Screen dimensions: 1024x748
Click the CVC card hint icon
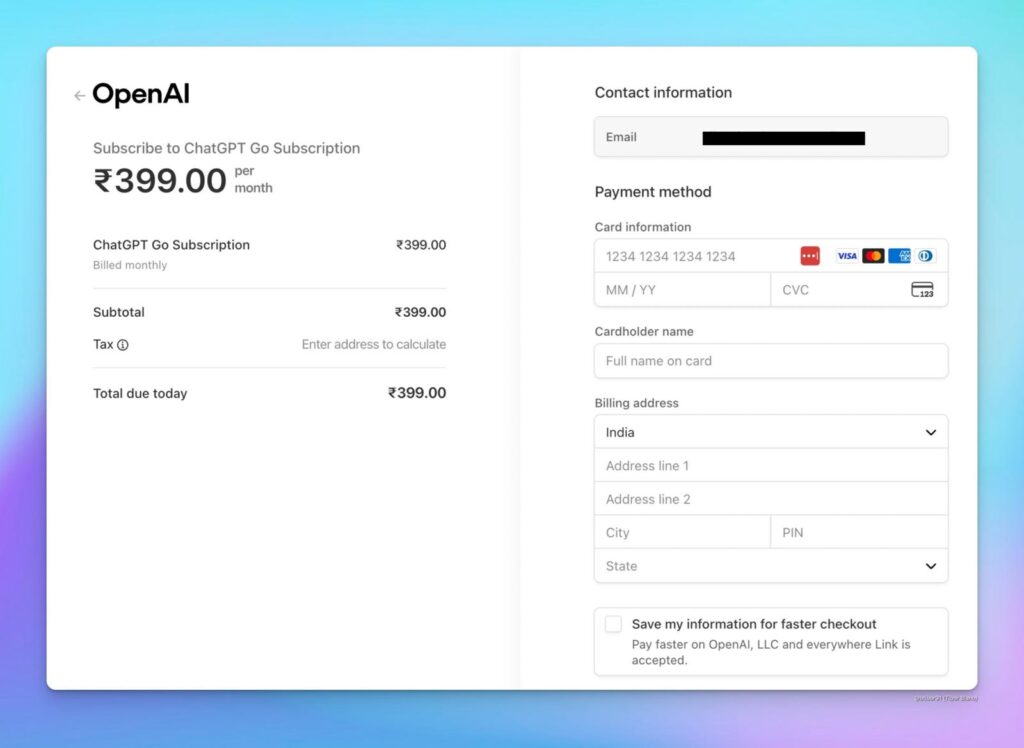click(x=922, y=290)
